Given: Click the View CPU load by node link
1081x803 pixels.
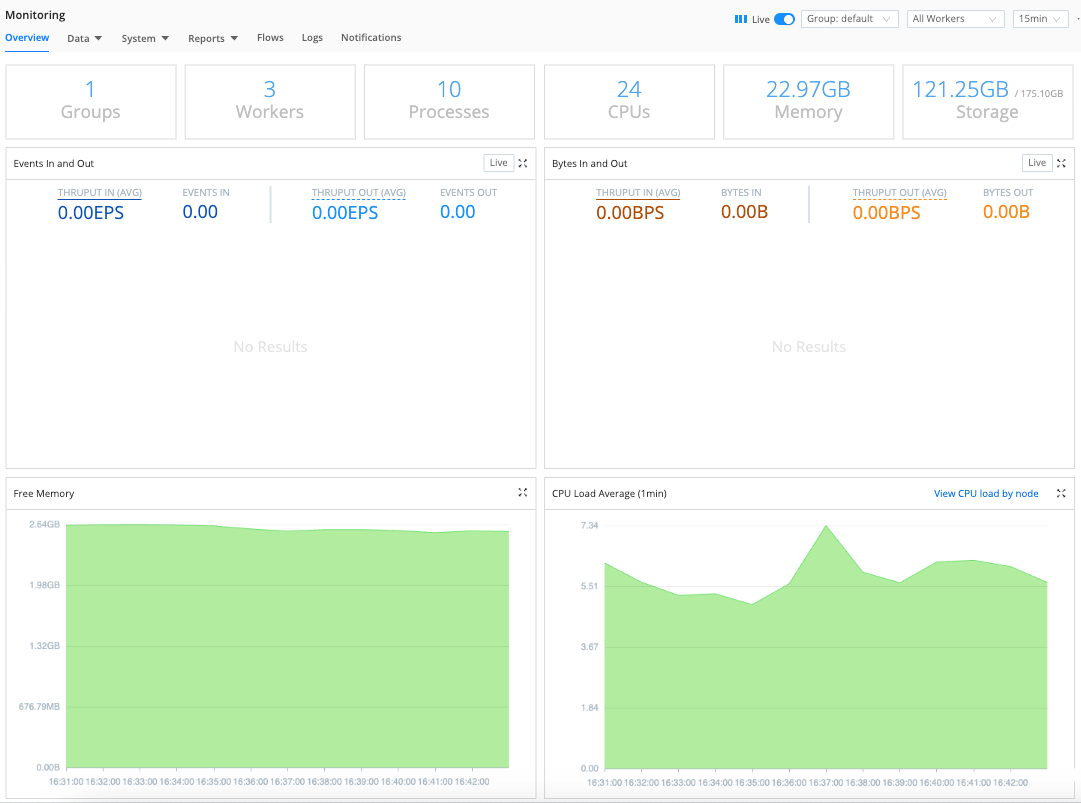Looking at the screenshot, I should 986,493.
